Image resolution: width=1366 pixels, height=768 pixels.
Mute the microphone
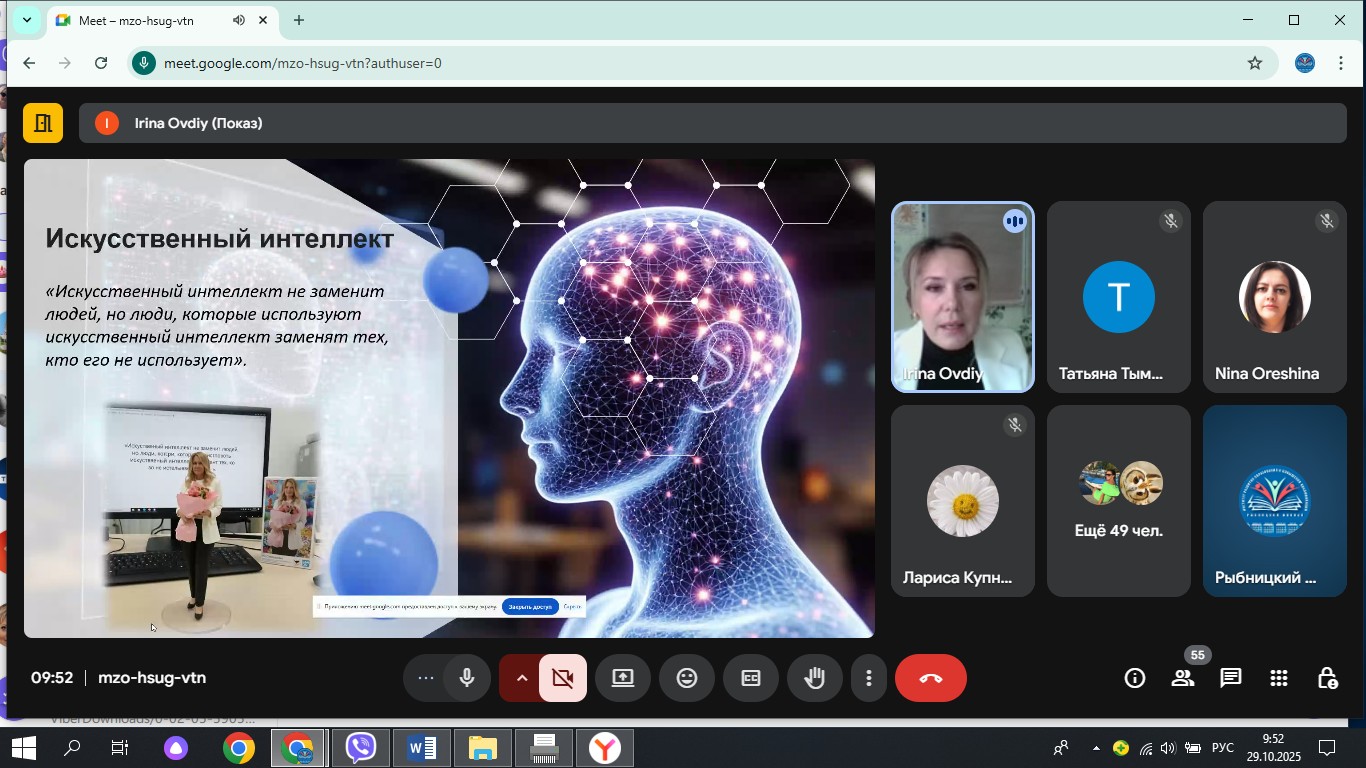[x=467, y=678]
